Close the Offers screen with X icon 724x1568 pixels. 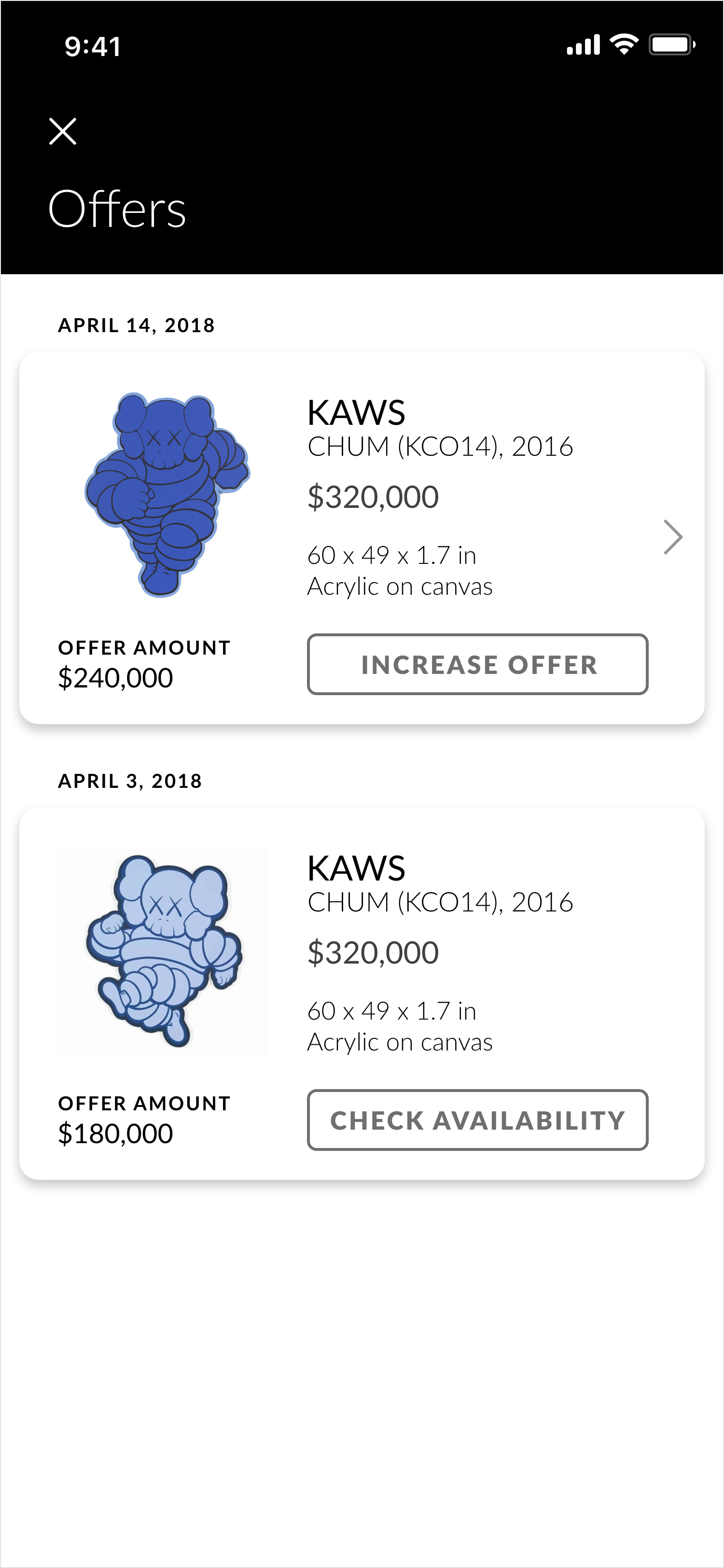pos(63,131)
